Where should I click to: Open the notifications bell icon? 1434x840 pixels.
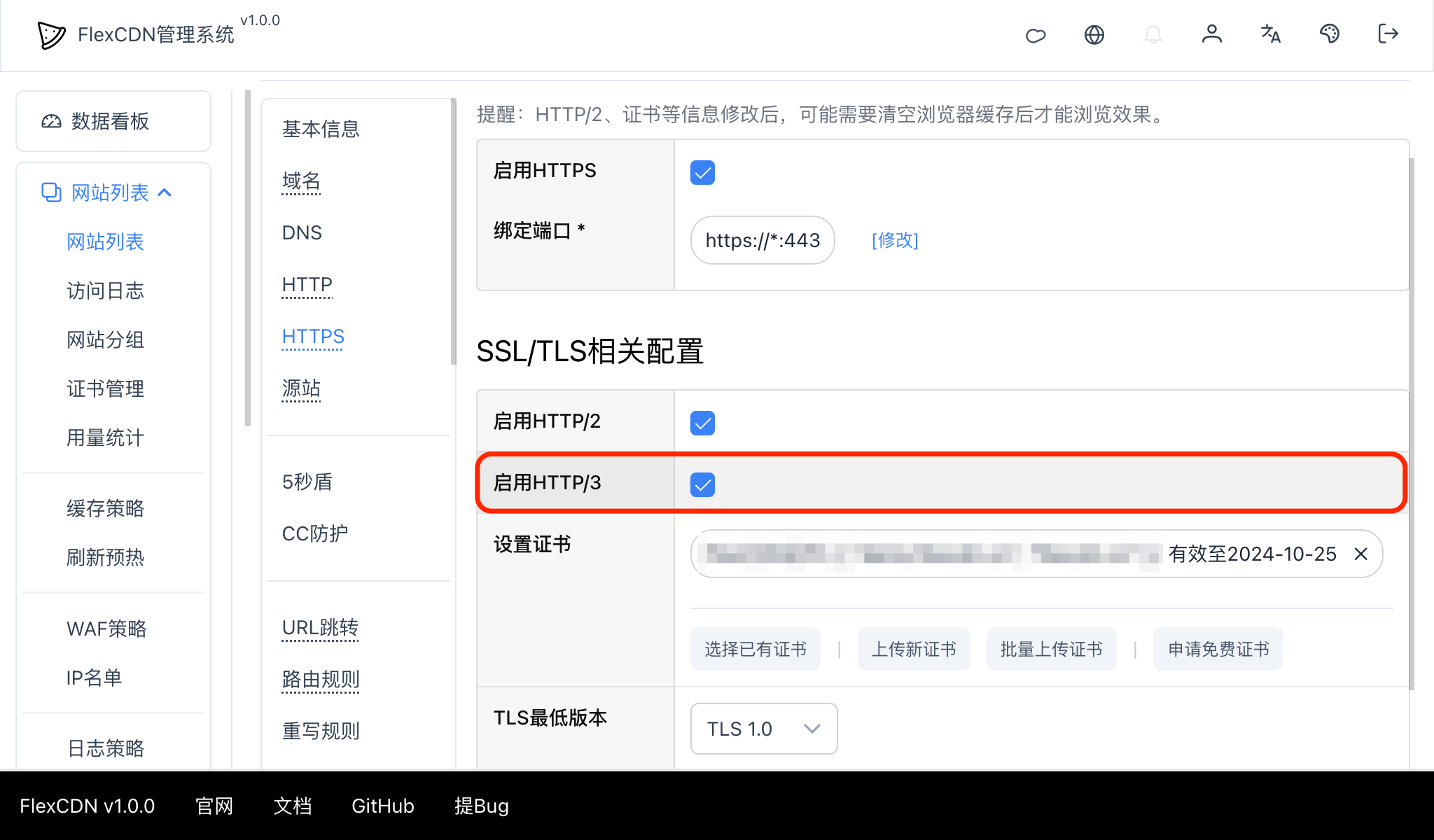coord(1153,34)
